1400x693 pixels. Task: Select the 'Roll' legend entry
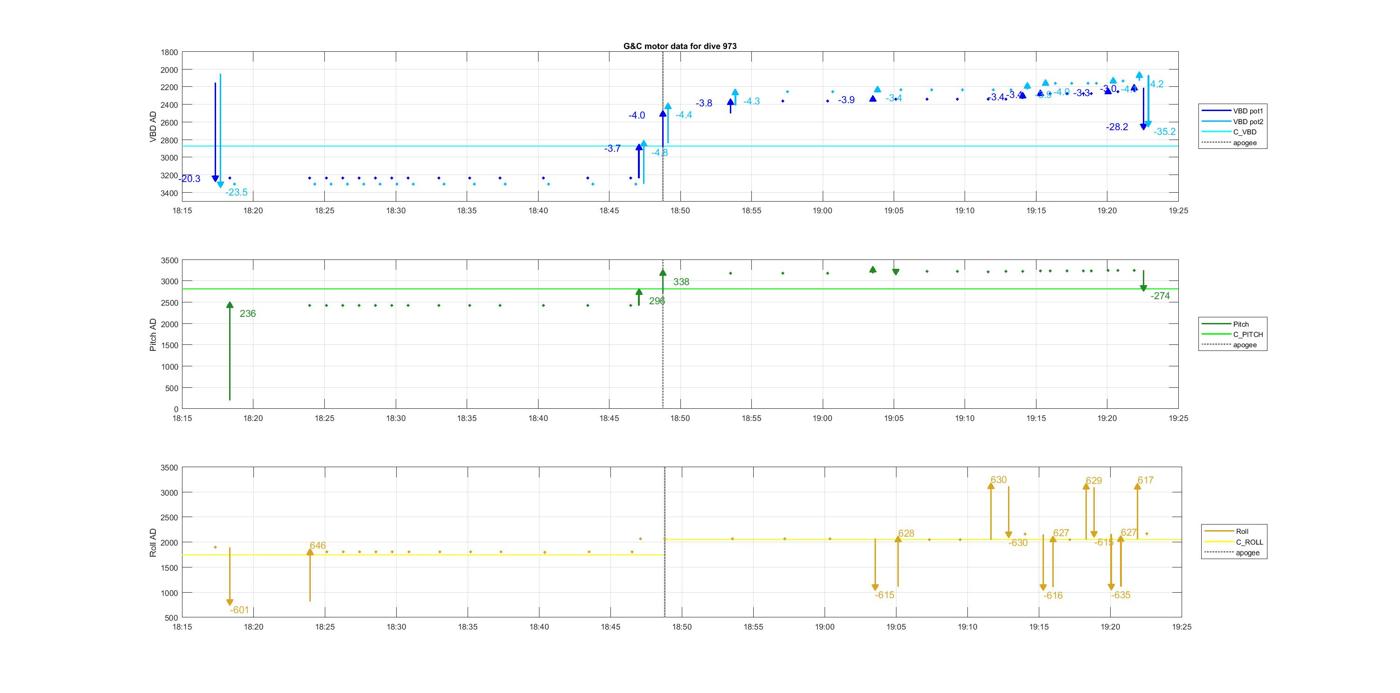(x=1232, y=532)
